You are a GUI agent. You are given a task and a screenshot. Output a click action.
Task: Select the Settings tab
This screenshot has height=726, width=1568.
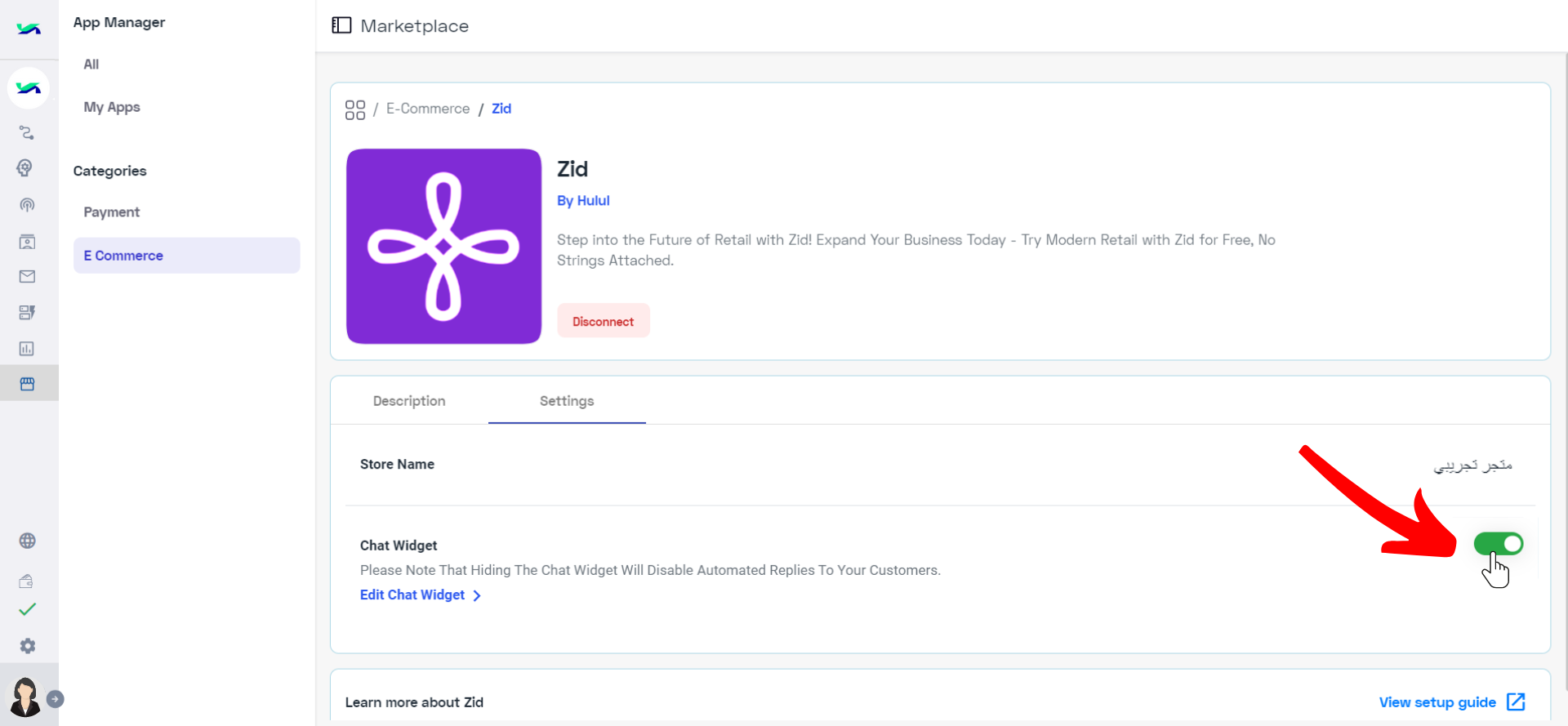pos(567,401)
